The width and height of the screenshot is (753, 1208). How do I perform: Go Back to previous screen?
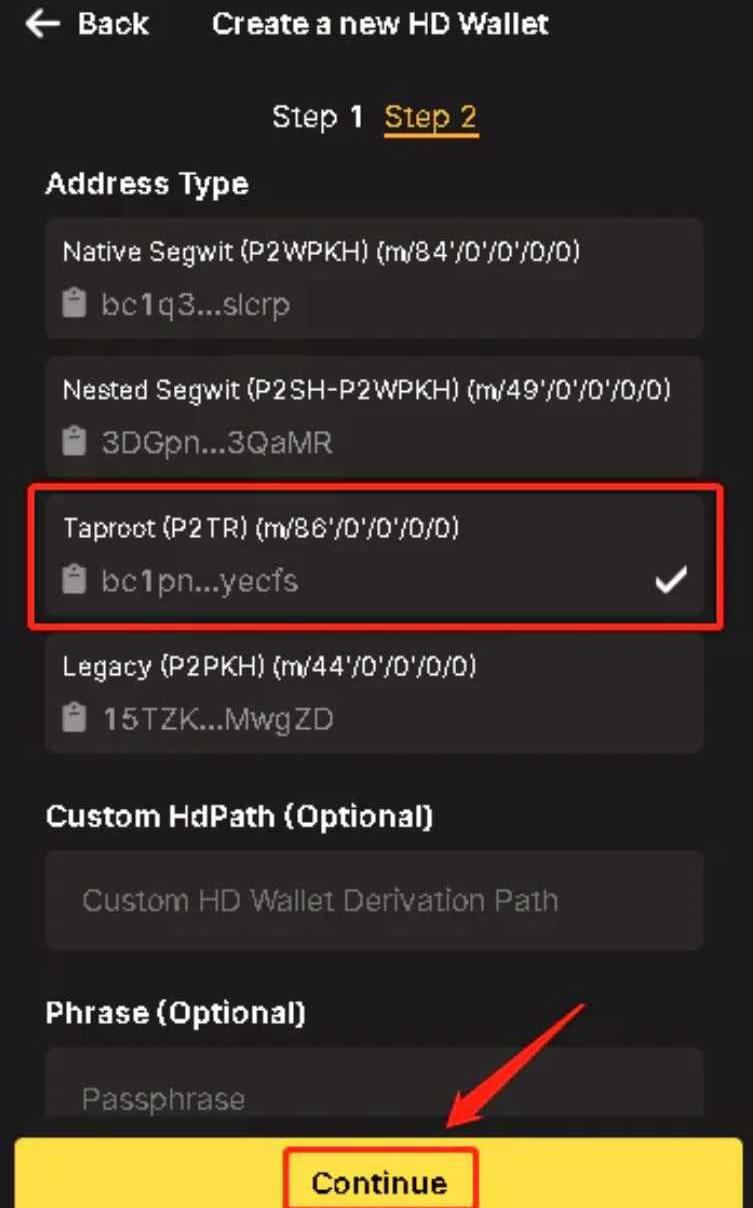click(110, 24)
